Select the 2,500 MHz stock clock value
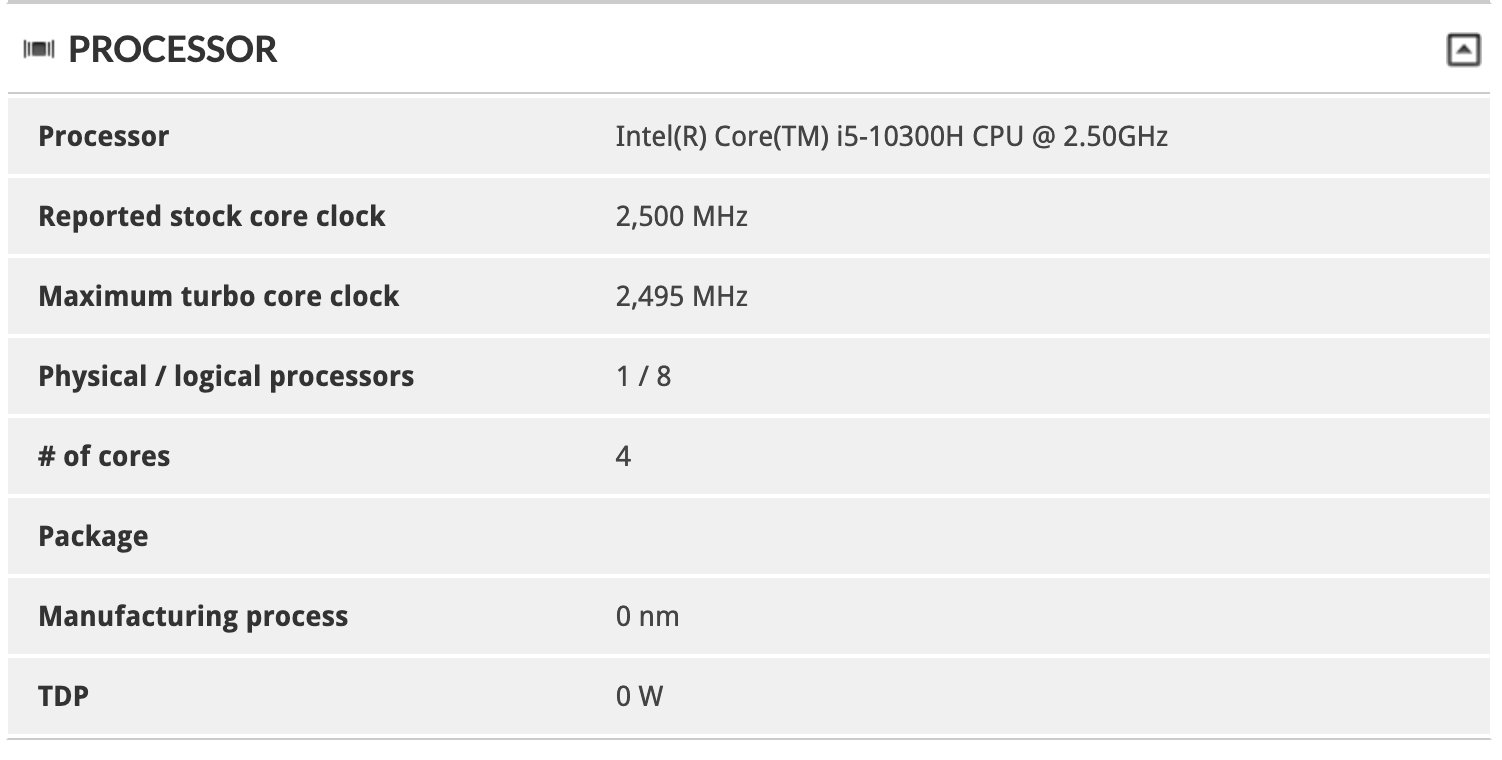Screen dimensions: 1502x760 (x=682, y=216)
